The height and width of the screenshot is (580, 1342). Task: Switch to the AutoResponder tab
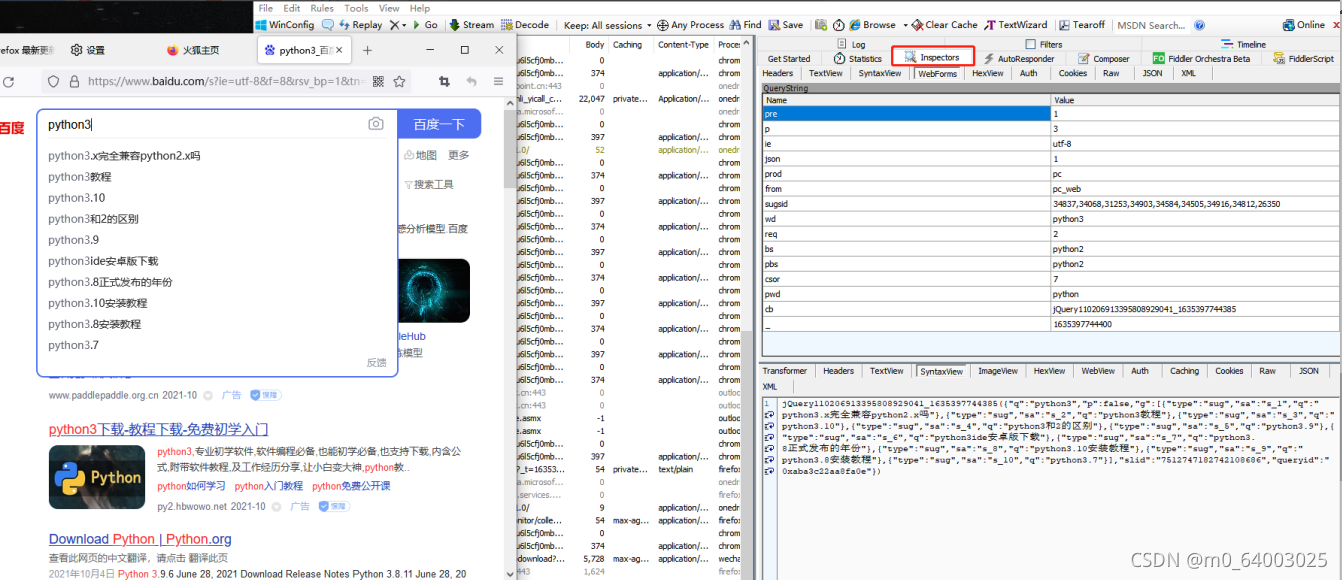point(1019,59)
